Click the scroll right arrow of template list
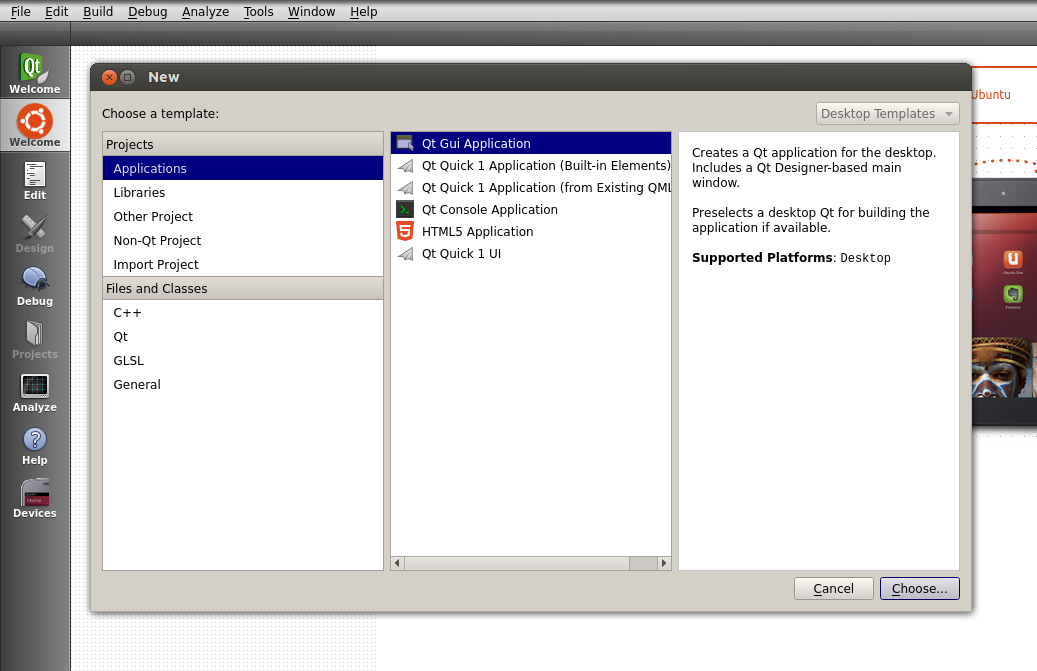Screen dimensions: 1037x671 pos(664,564)
